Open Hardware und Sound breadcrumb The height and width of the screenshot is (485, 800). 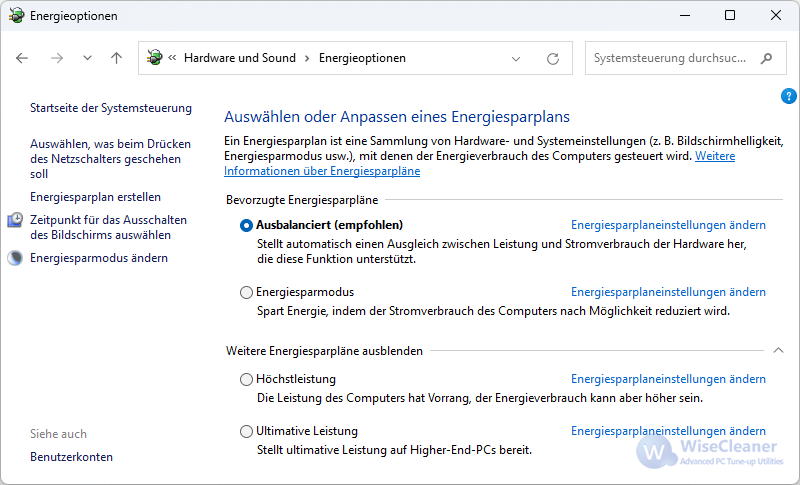tap(240, 58)
